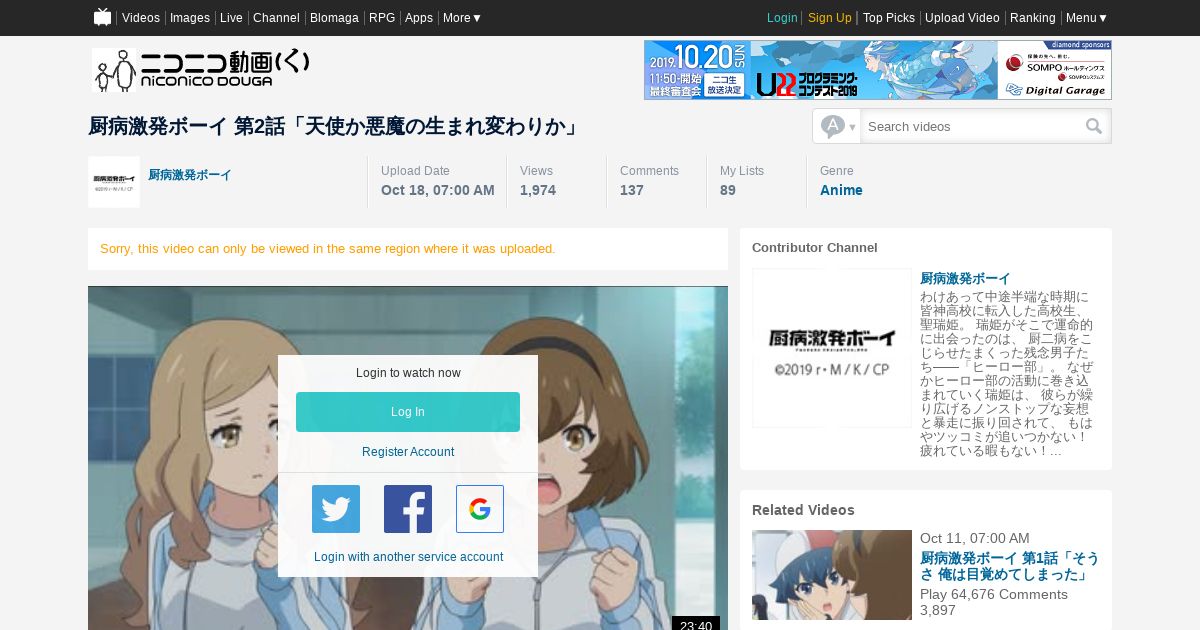Open the Blomaga section

point(334,18)
